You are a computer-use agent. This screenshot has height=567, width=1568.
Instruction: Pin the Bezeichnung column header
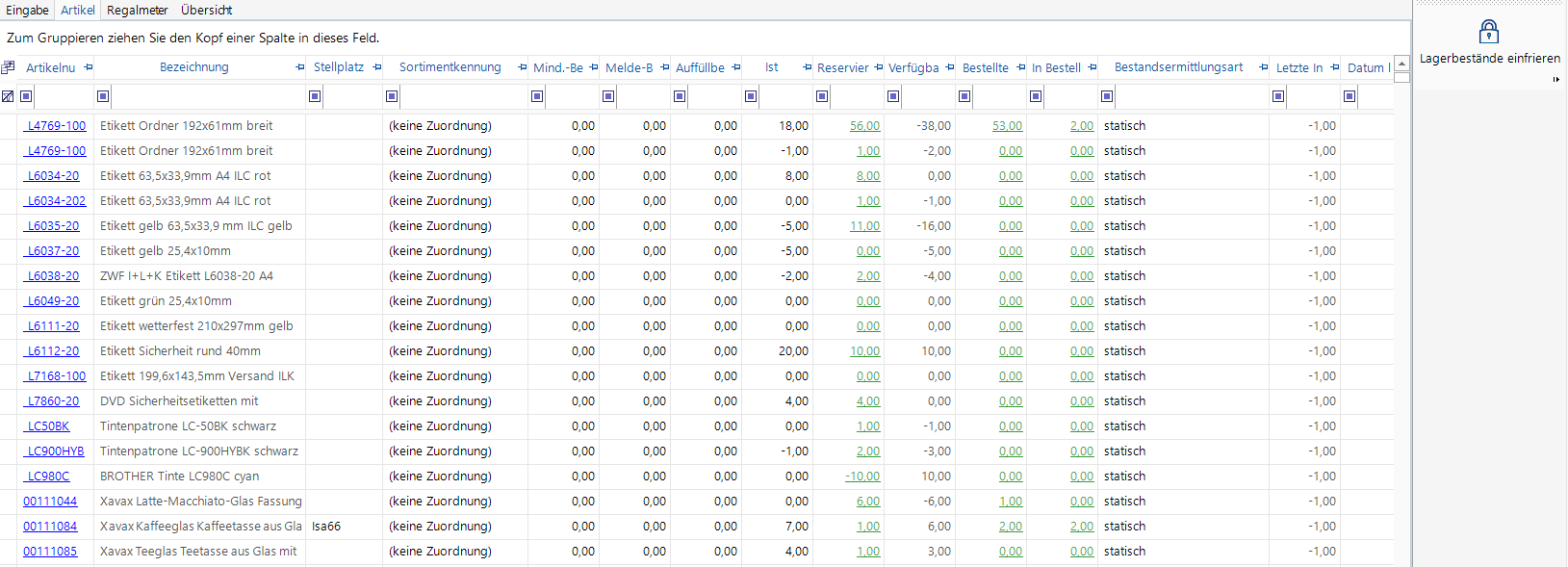click(x=300, y=67)
